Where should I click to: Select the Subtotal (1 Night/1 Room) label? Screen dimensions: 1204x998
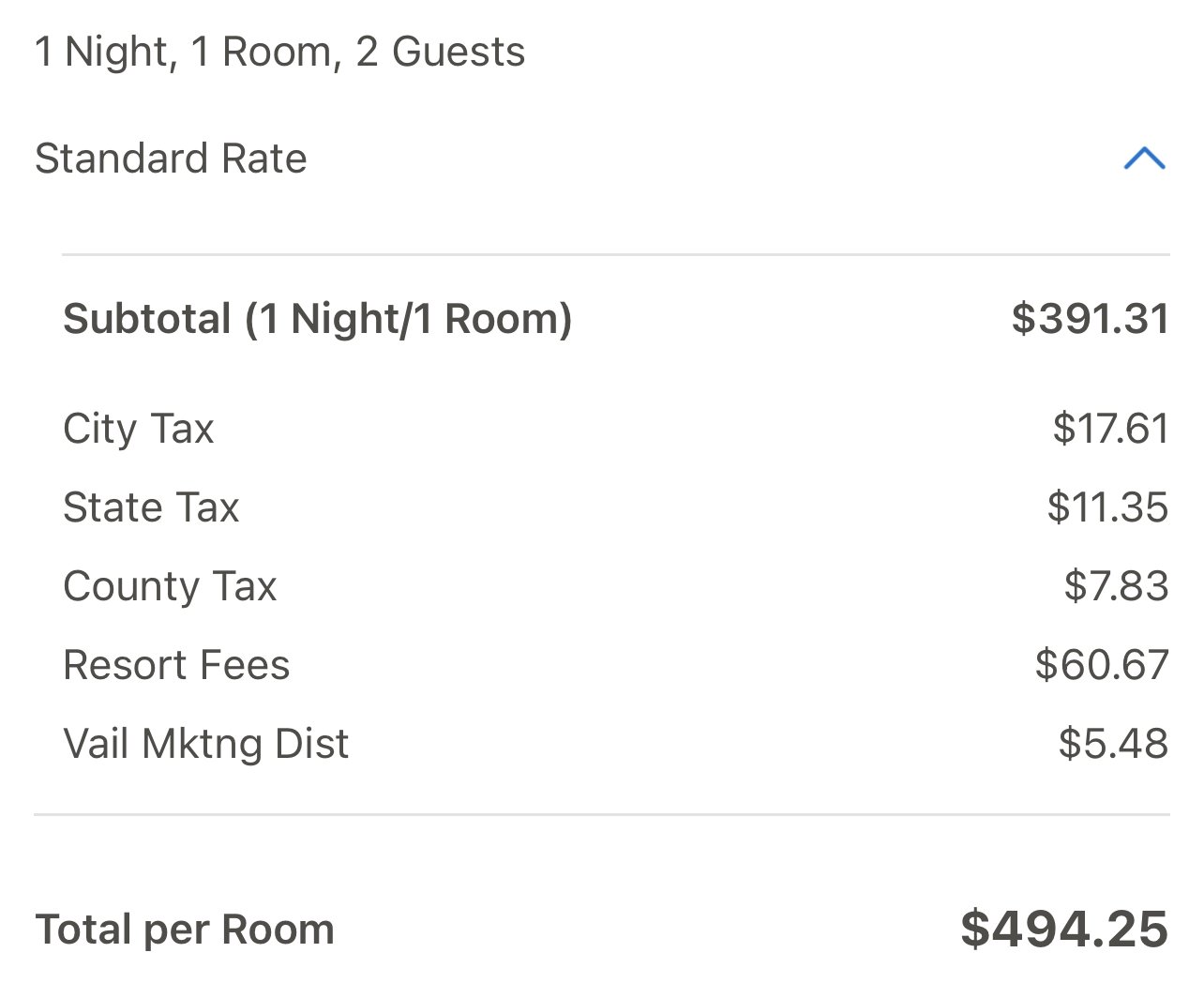(x=317, y=319)
